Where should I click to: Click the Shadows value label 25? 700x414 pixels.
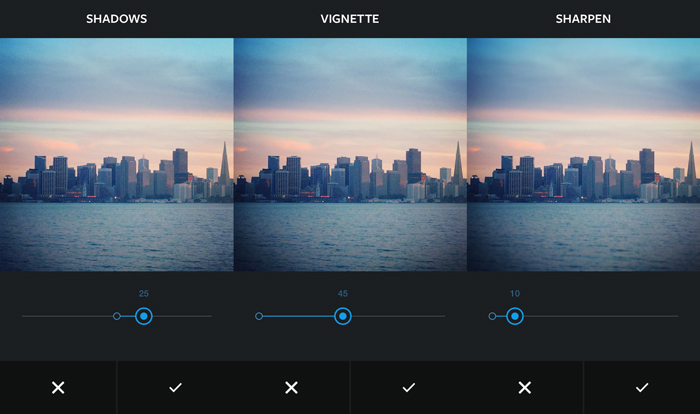144,293
